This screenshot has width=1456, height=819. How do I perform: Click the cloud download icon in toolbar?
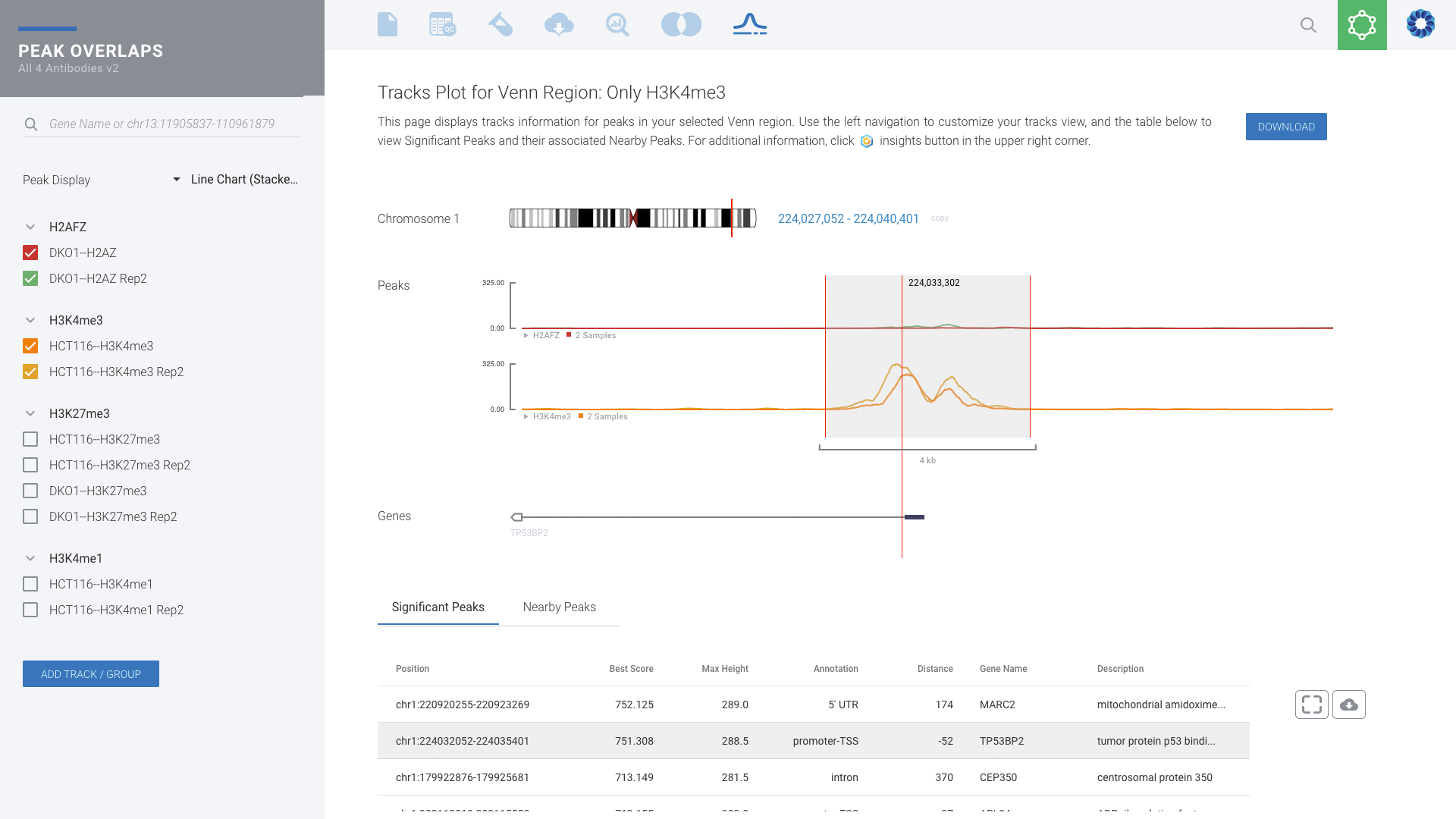[x=559, y=24]
